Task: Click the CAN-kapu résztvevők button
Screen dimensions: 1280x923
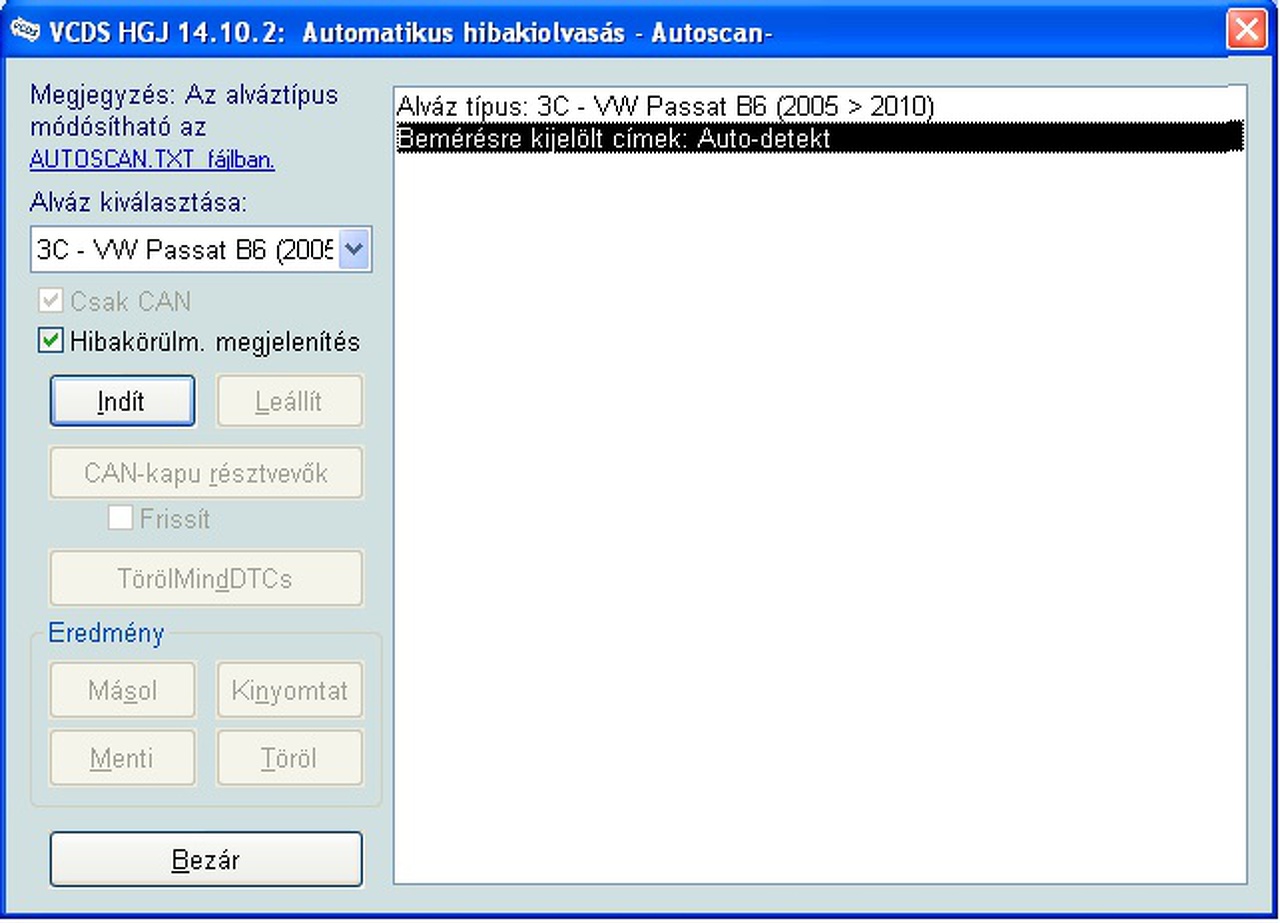Action: [206, 473]
